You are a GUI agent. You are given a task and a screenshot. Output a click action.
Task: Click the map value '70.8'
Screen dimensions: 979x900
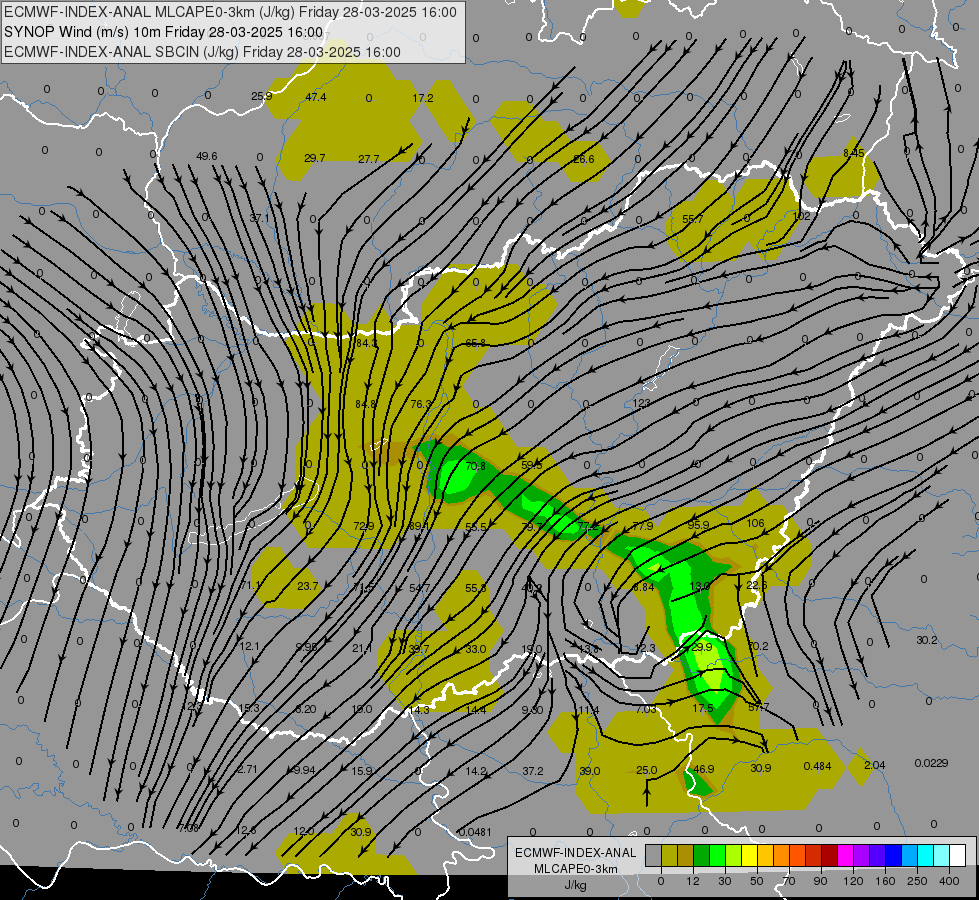tap(475, 466)
